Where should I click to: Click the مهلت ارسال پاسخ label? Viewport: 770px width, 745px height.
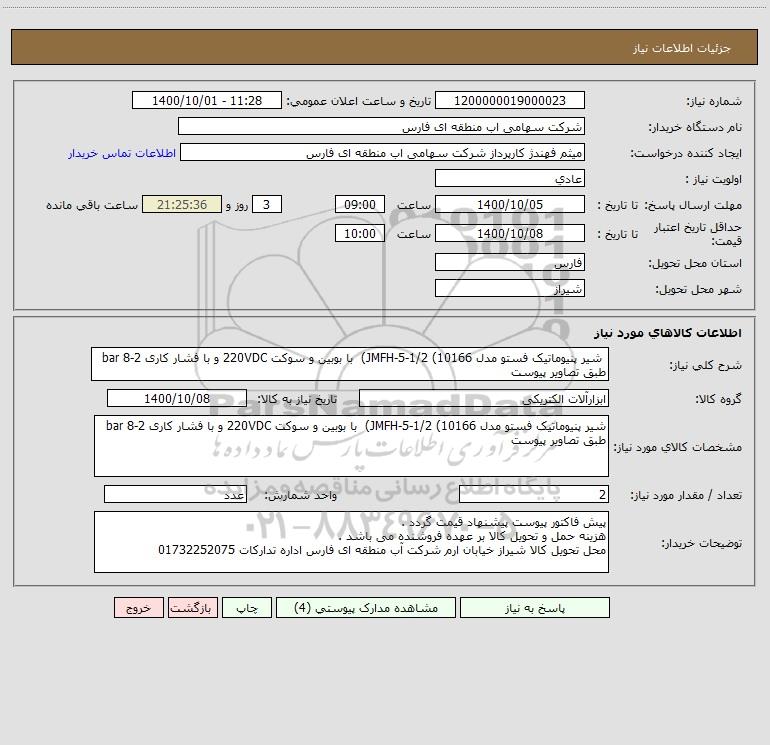click(x=693, y=205)
